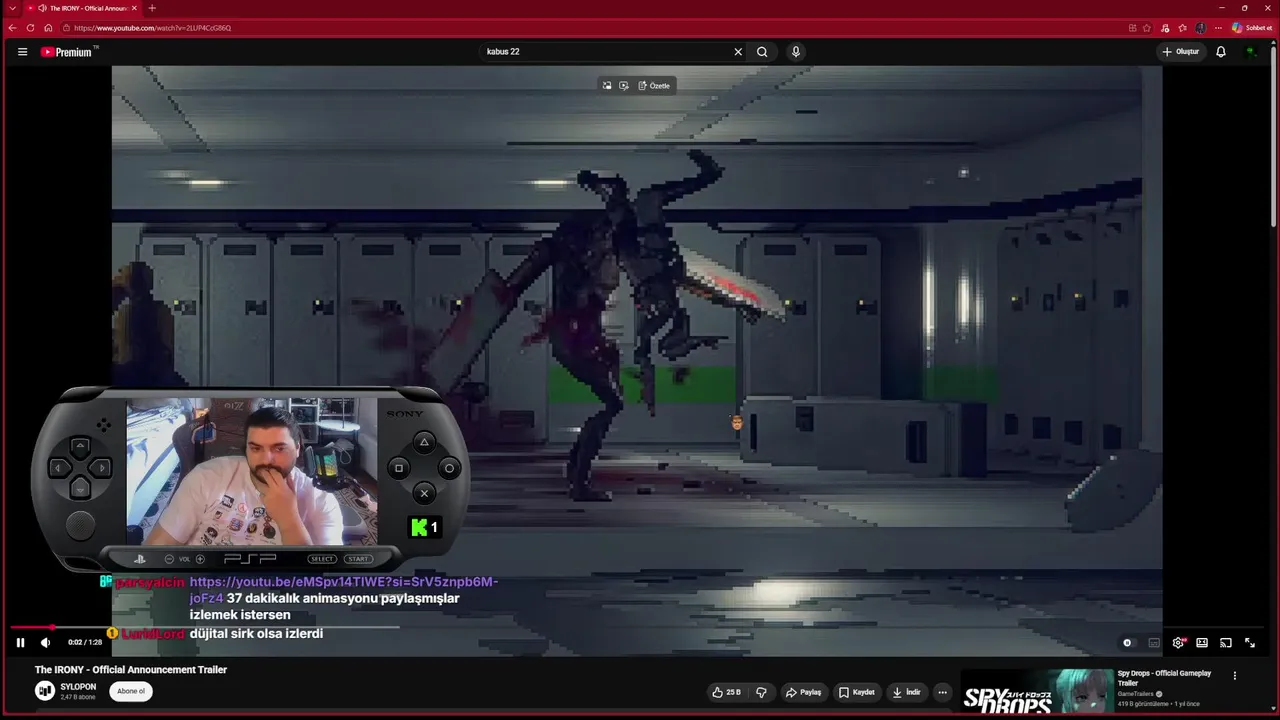View site information lock icon
The height and width of the screenshot is (720, 1280).
click(65, 28)
